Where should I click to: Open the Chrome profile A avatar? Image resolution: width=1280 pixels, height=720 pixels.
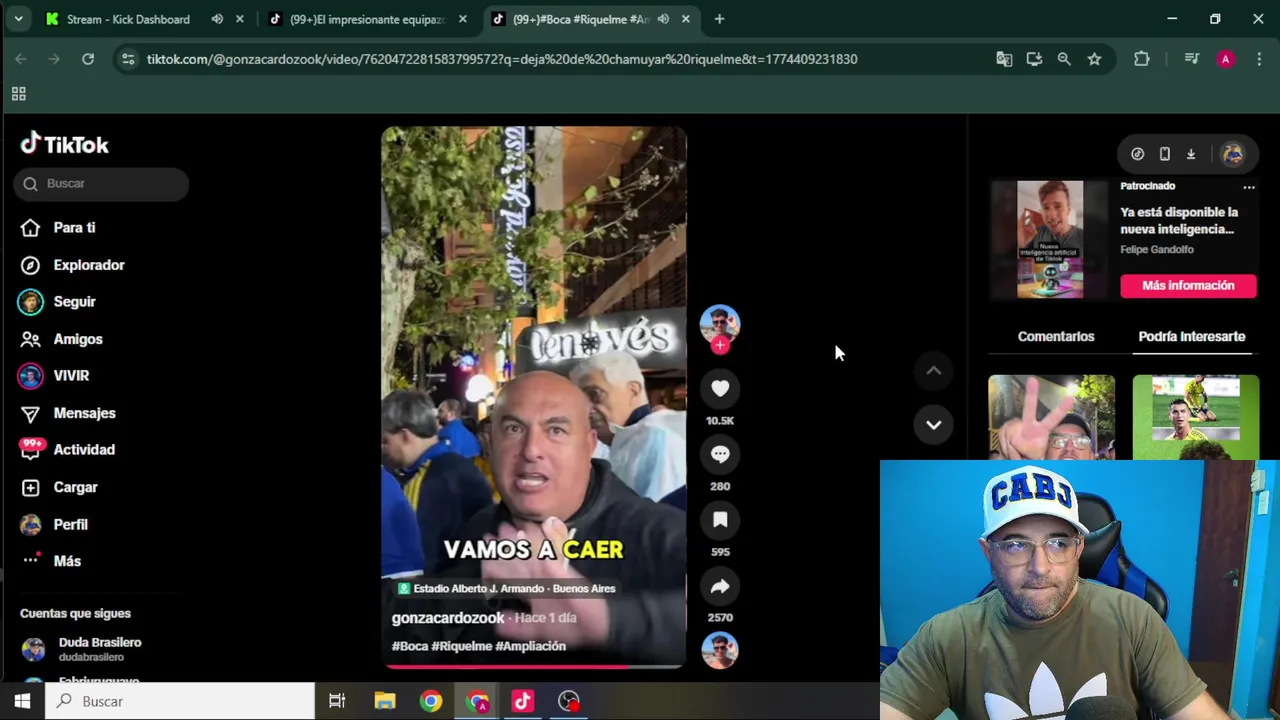tap(1225, 59)
